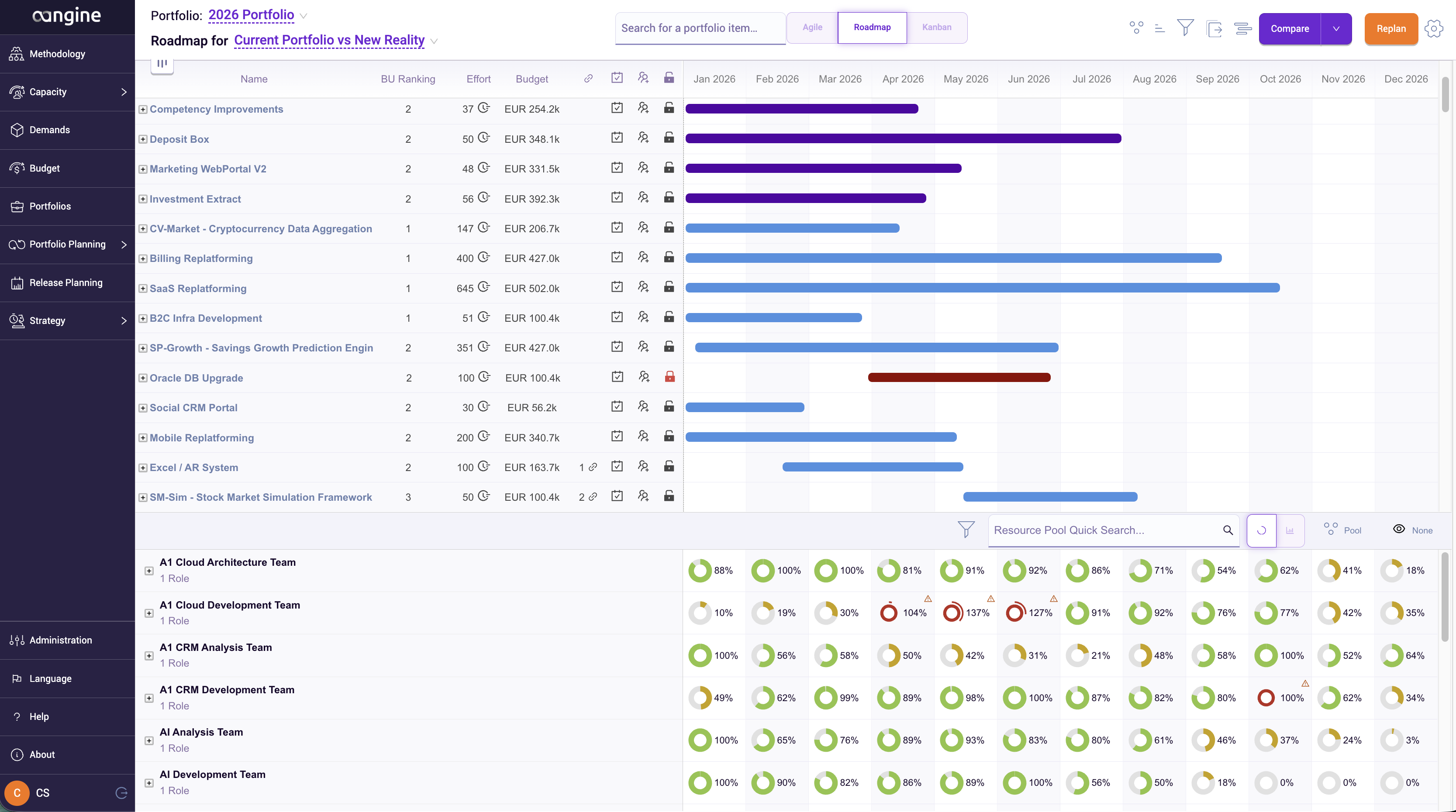
Task: Click the resource pool filter funnel icon
Action: coord(966,530)
